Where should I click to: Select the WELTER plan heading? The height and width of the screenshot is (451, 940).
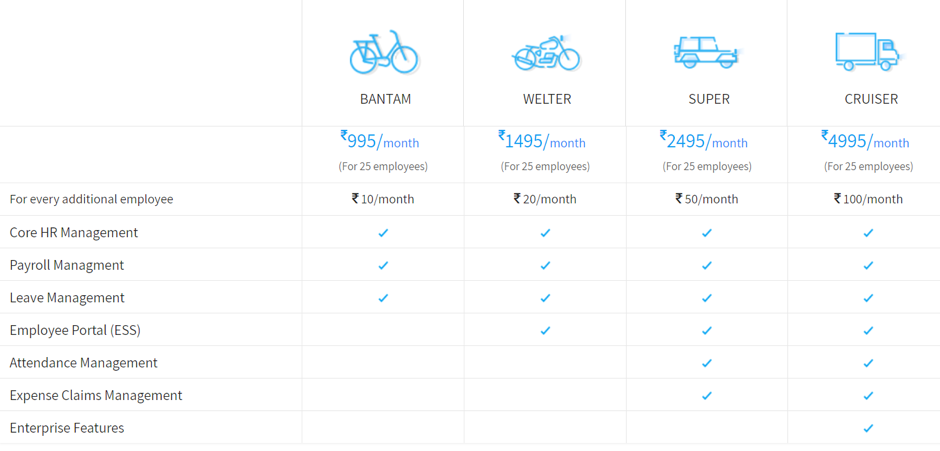pyautogui.click(x=547, y=100)
